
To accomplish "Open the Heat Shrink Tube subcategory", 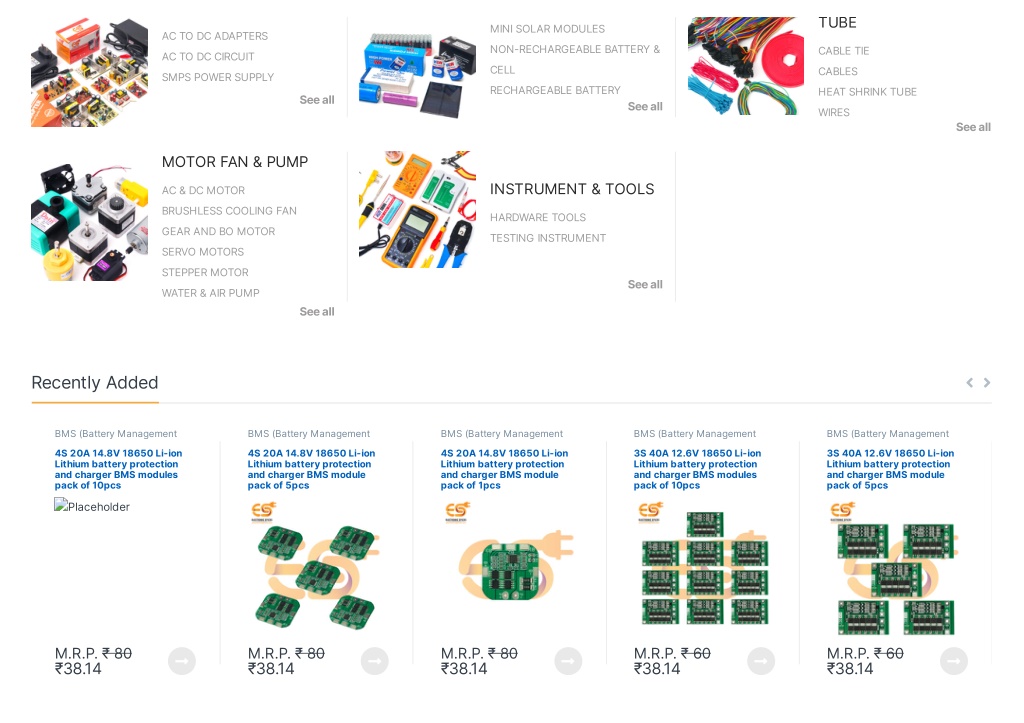I will 867,92.
